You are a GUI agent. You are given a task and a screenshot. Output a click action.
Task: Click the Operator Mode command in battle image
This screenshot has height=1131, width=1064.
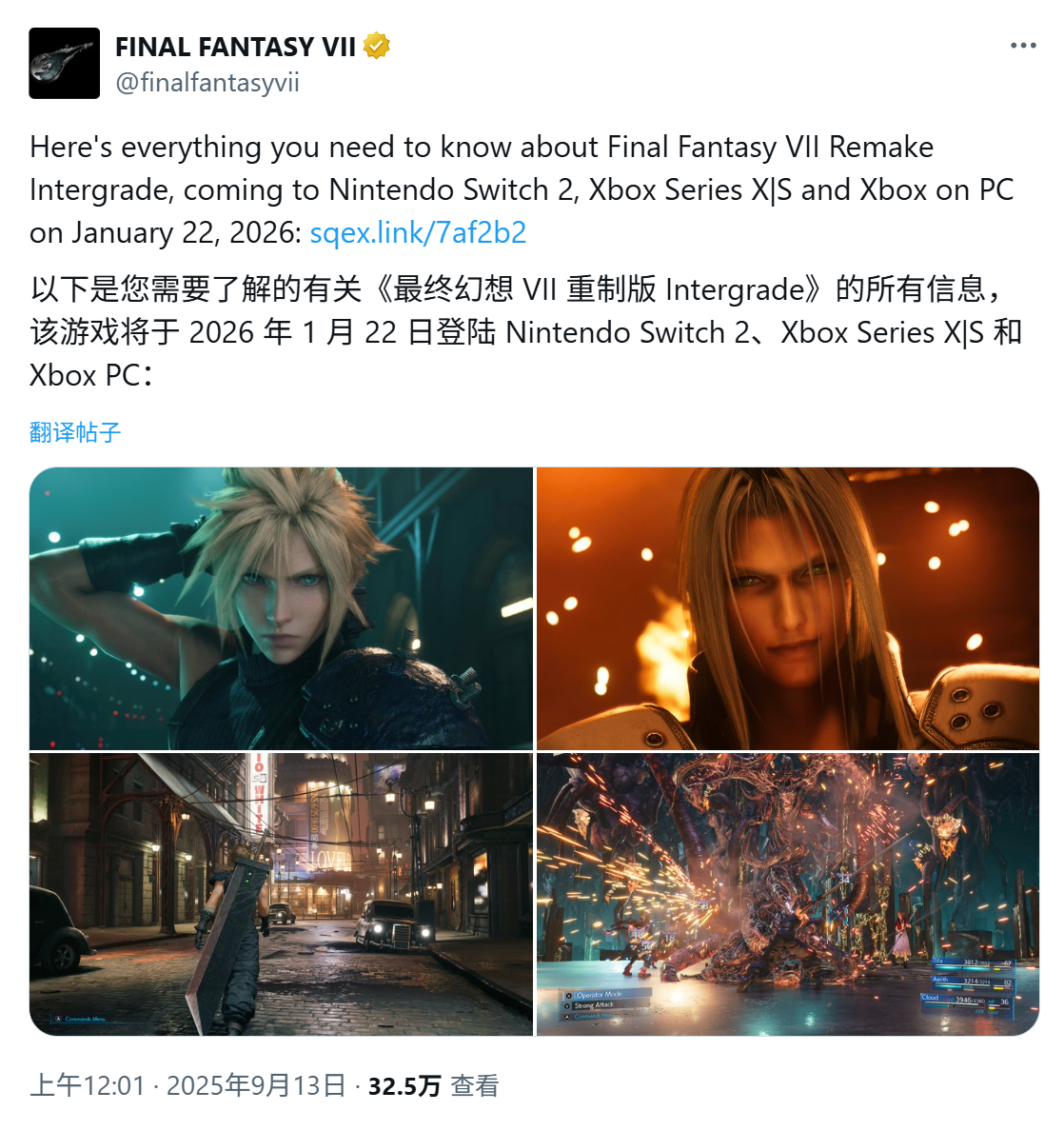coord(599,995)
